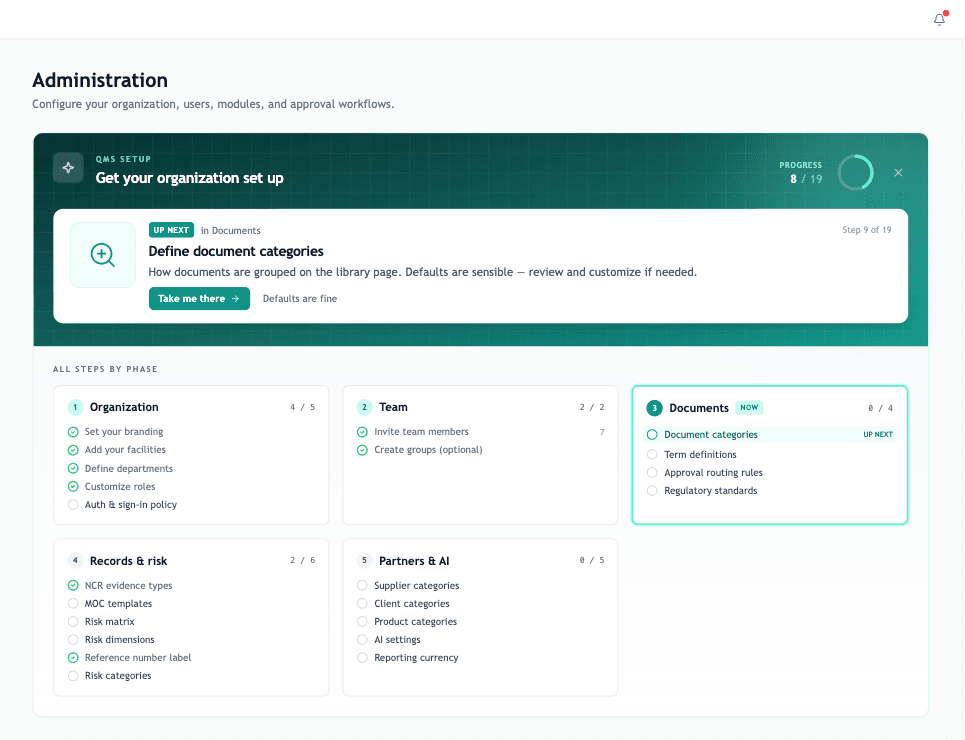
Task: Click the Risk dimensions status circle
Action: point(73,640)
